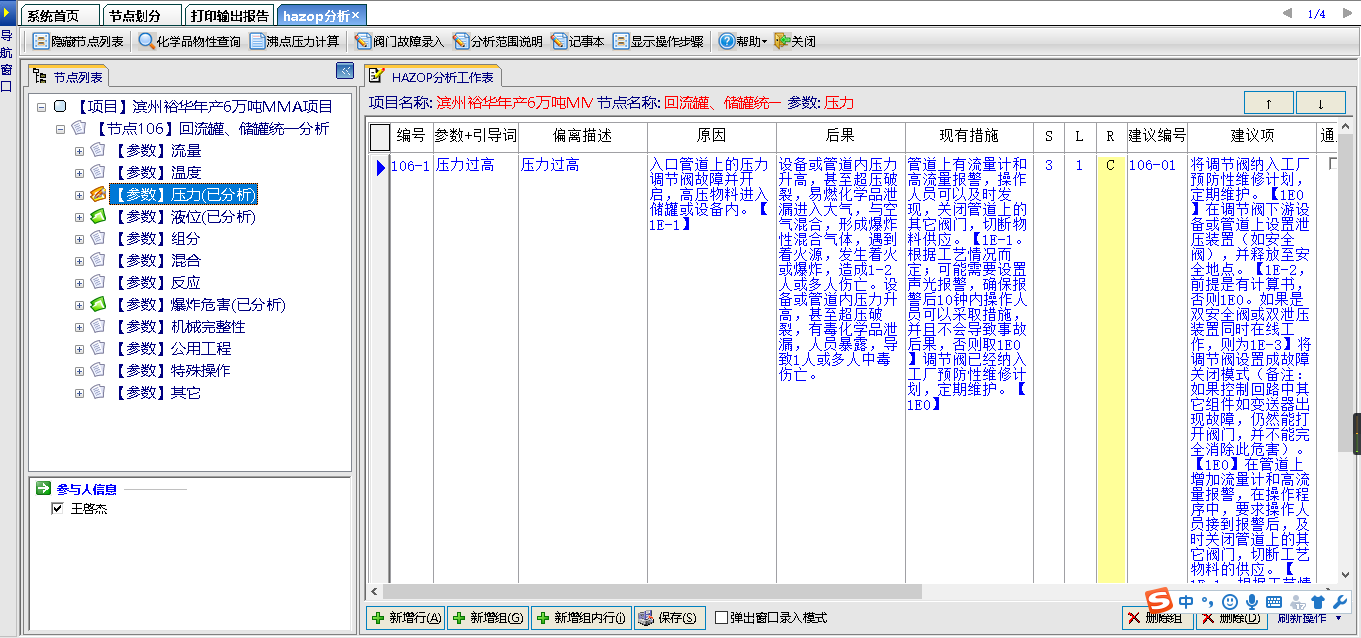1361x638 pixels.
Task: Expand the 温度 parameter node
Action: click(x=80, y=172)
